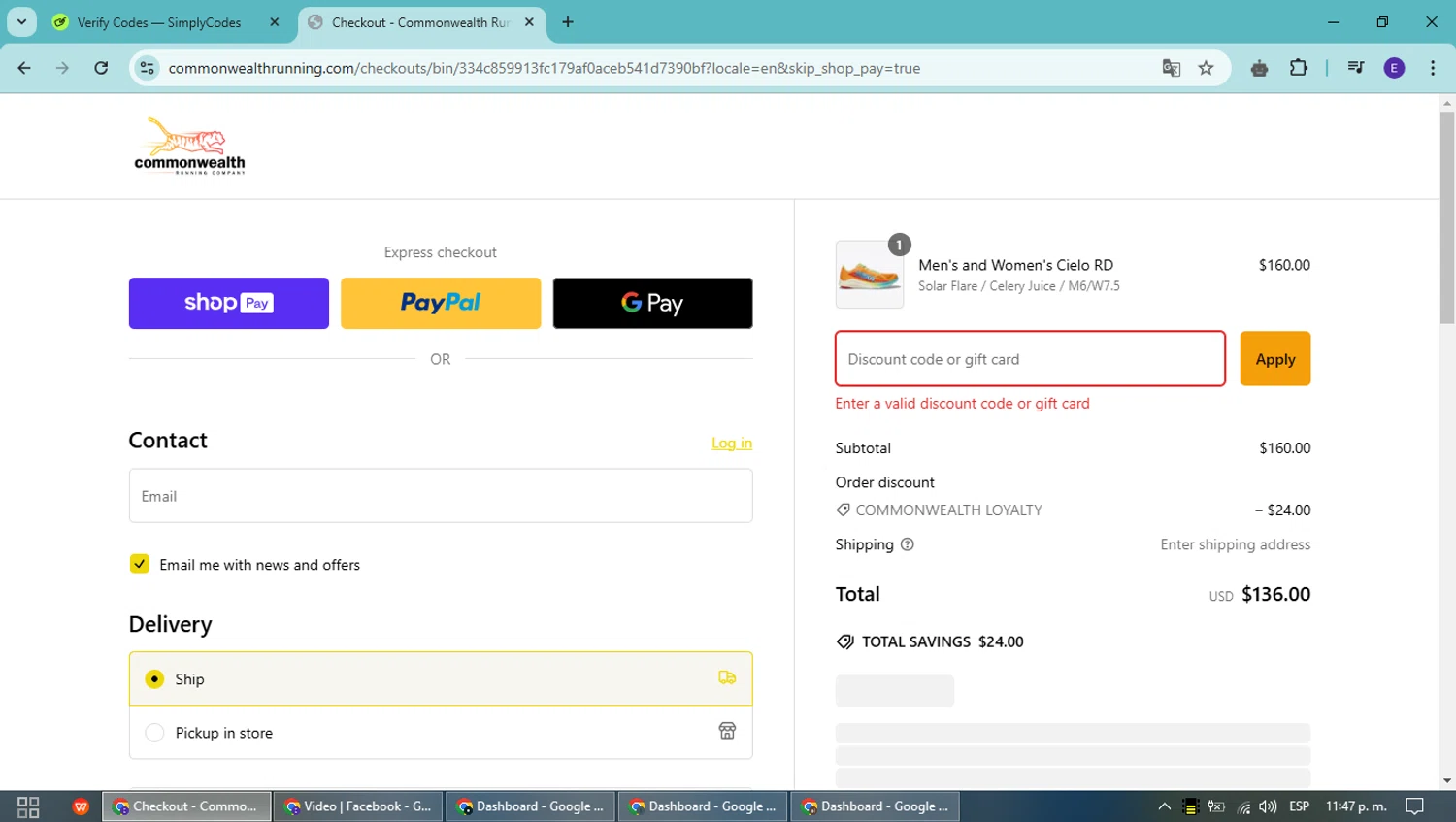Click the Men's and Women's Cielo RD title
Screen dimensions: 1456x822
1015,265
